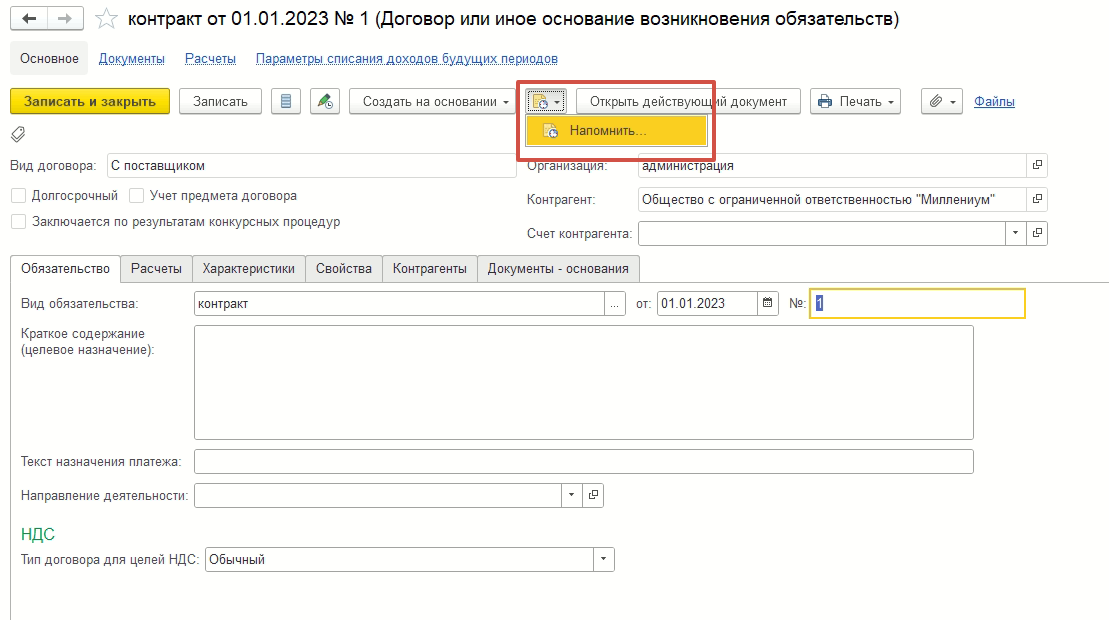Enable the Учет предмета договора checkbox
Image resolution: width=1109 pixels, height=620 pixels.
[x=137, y=196]
